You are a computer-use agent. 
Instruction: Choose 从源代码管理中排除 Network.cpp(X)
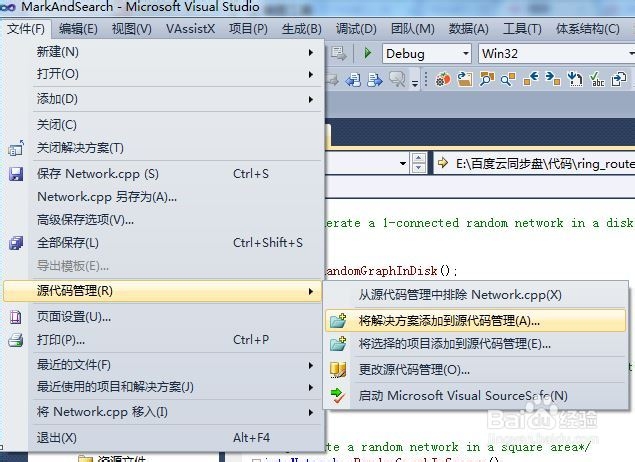pyautogui.click(x=475, y=295)
